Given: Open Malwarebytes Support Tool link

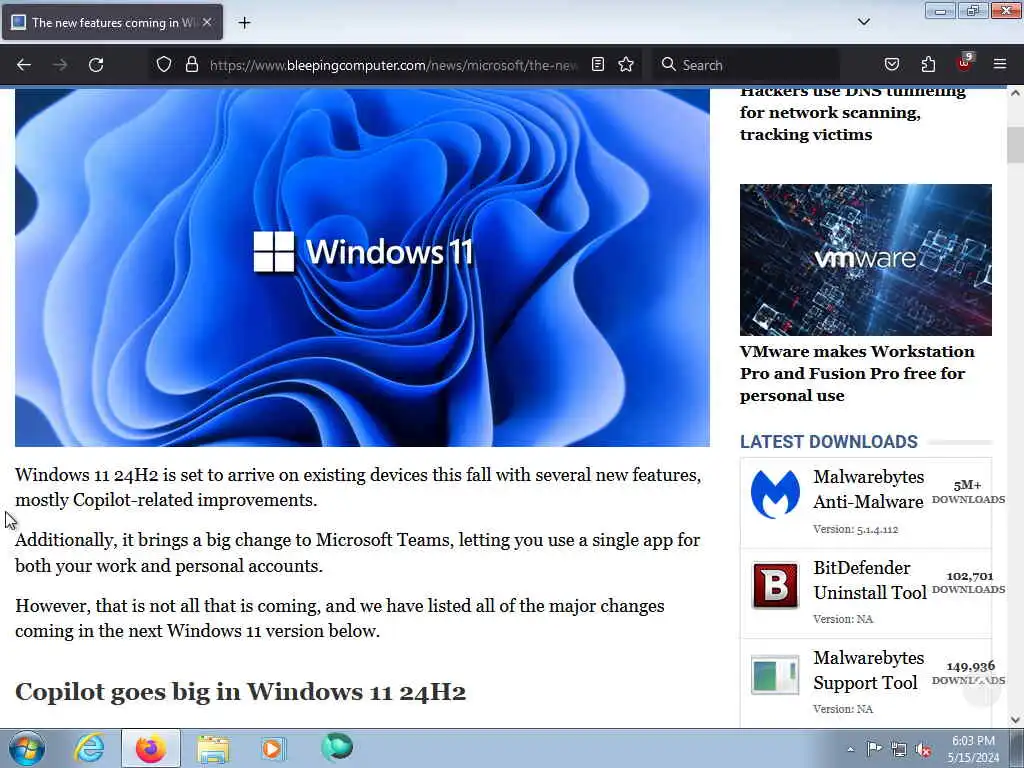Looking at the screenshot, I should coord(868,670).
